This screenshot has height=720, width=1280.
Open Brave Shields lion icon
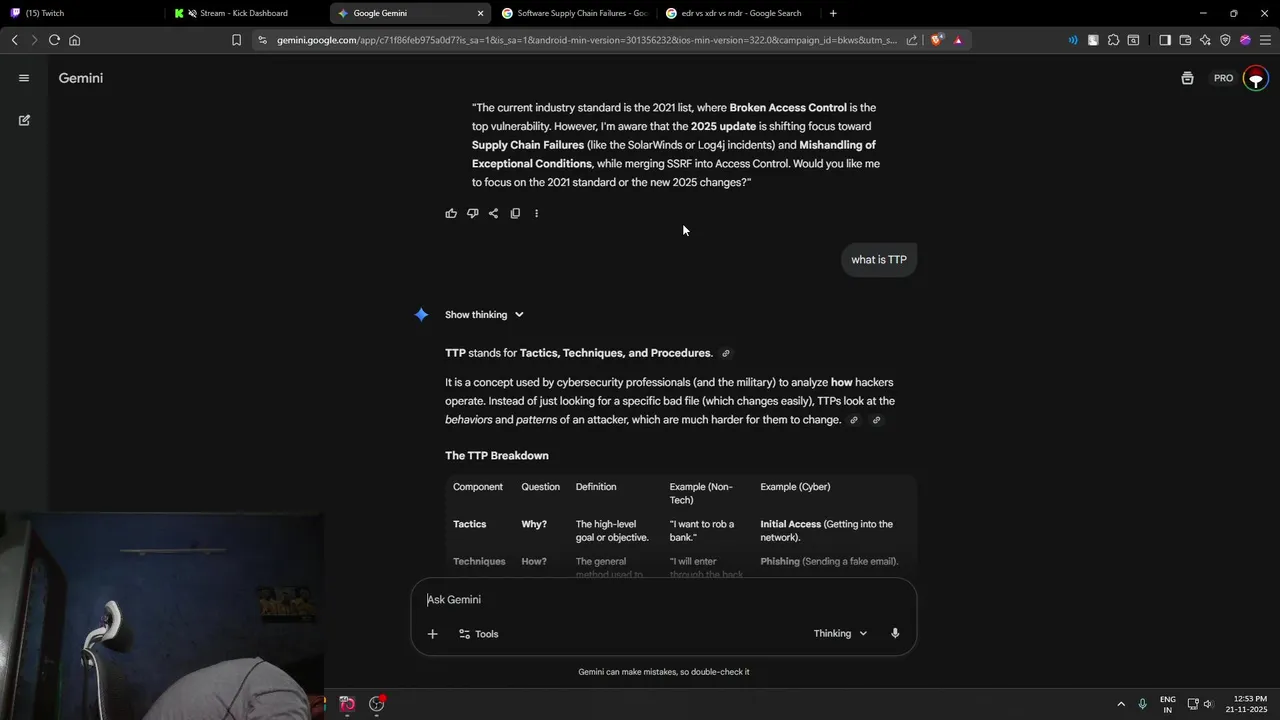(936, 40)
